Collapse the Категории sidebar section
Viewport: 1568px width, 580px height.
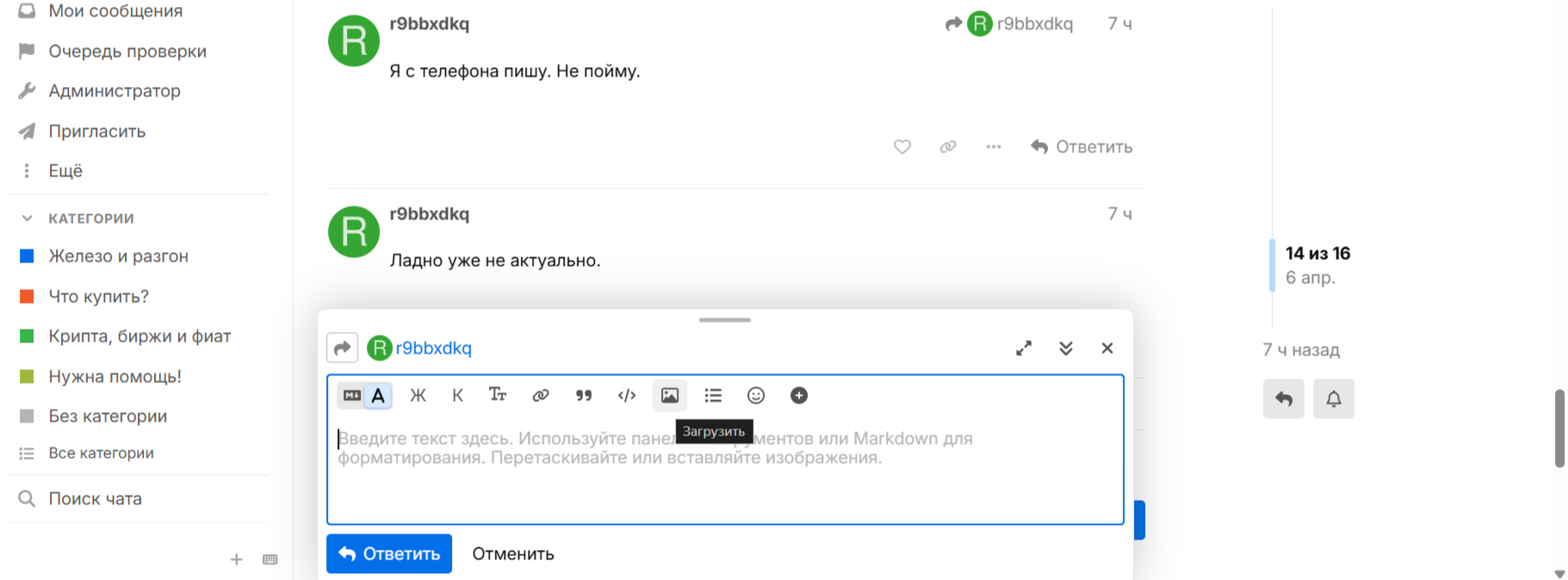pyautogui.click(x=28, y=219)
